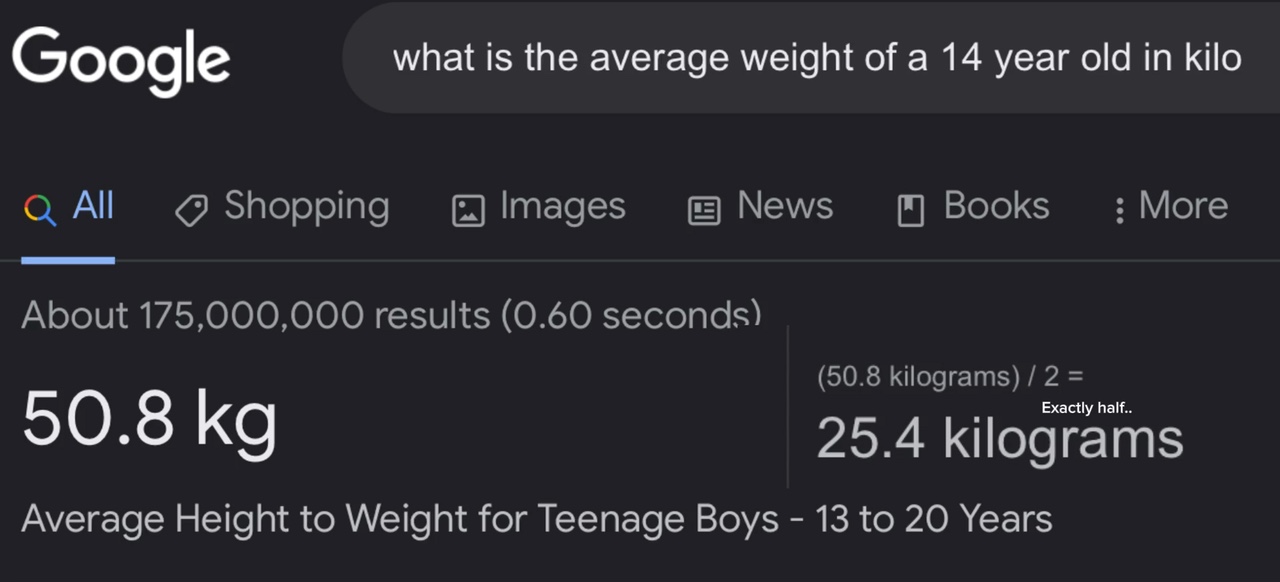Click the results count text
The image size is (1280, 582).
391,315
